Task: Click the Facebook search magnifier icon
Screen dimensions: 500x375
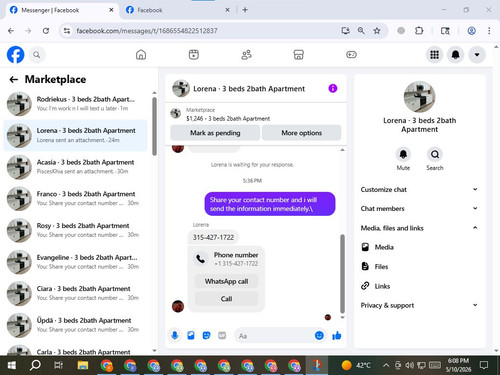Action: click(37, 55)
